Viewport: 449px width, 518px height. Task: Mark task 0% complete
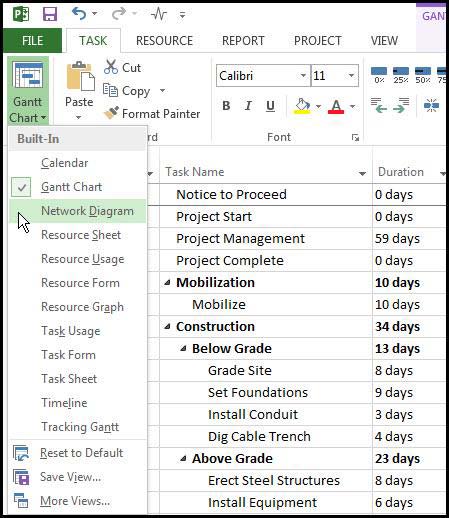(379, 75)
